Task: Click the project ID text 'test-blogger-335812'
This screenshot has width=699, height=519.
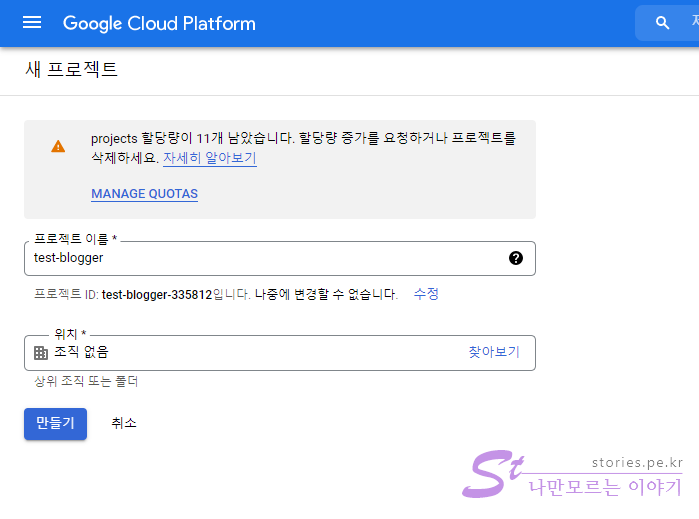Action: click(x=157, y=295)
